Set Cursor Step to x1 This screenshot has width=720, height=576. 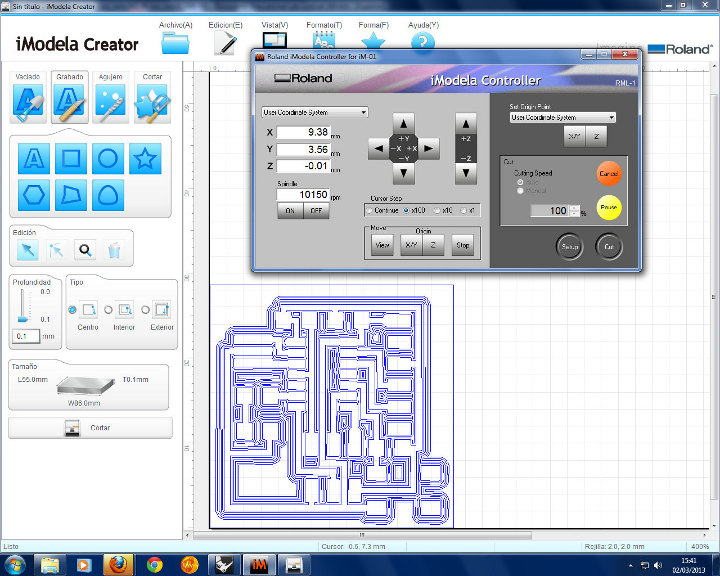464,210
